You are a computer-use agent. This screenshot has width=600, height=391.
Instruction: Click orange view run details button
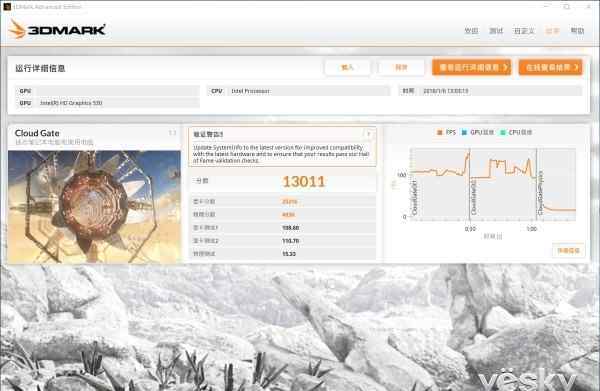pyautogui.click(x=471, y=67)
